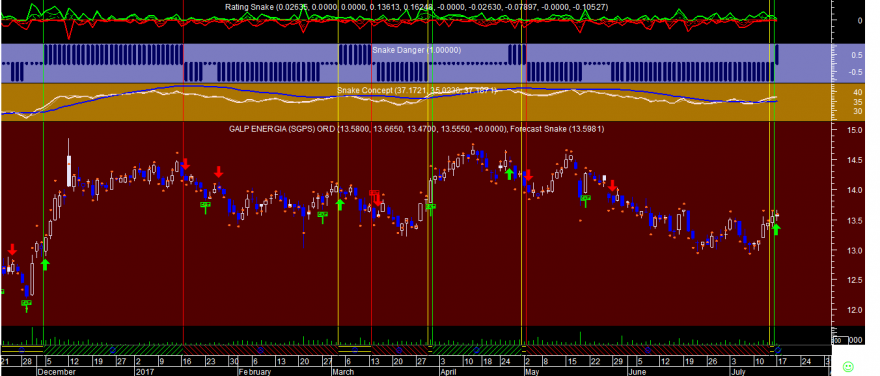Image resolution: width=880 pixels, height=376 pixels.
Task: Click the red sell arrow at May 2
Action: (528, 175)
